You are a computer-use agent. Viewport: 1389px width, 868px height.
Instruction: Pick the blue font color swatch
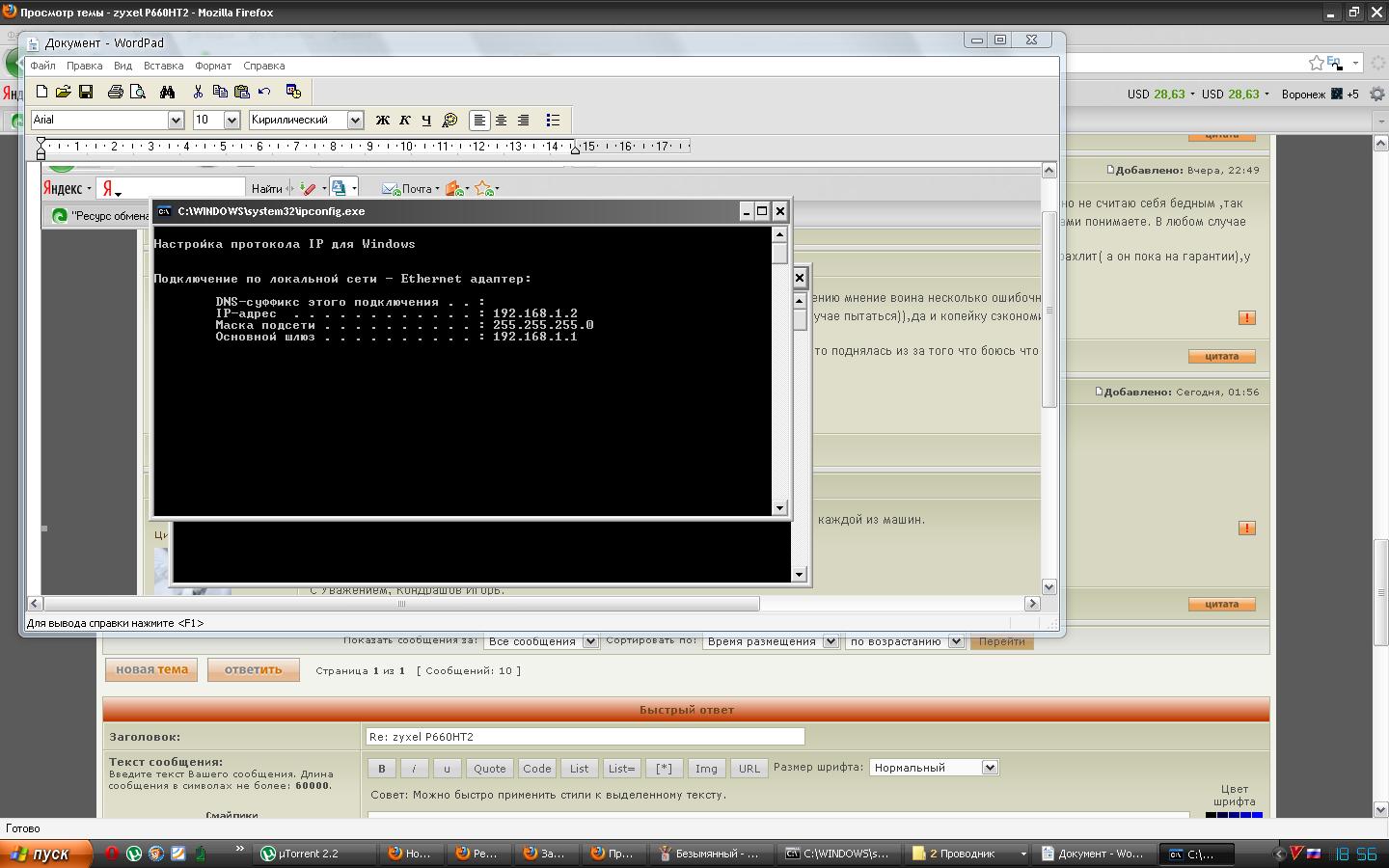1256,815
